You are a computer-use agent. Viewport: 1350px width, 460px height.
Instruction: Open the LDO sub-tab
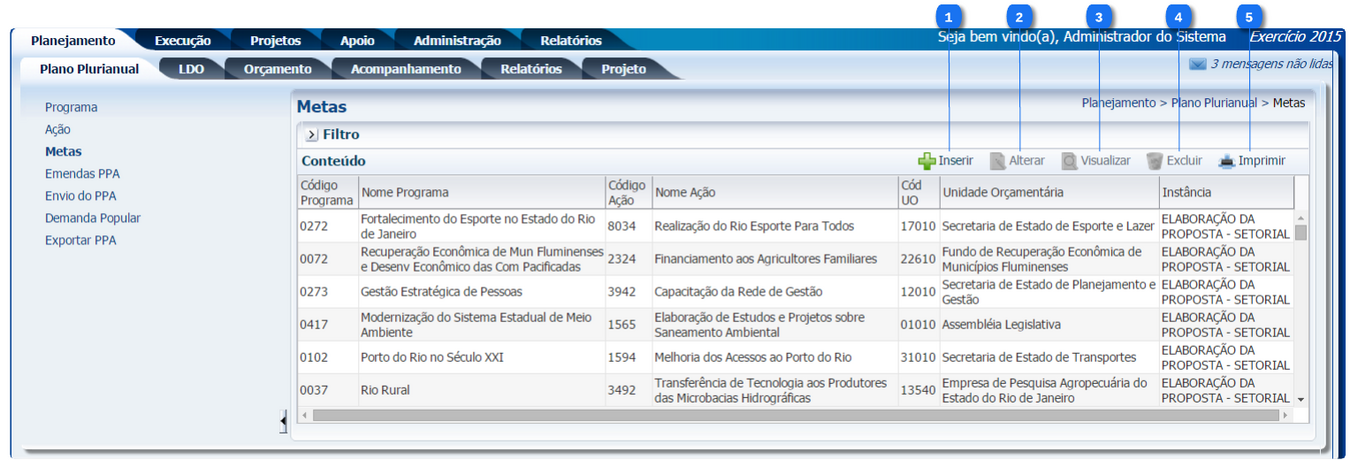(191, 69)
